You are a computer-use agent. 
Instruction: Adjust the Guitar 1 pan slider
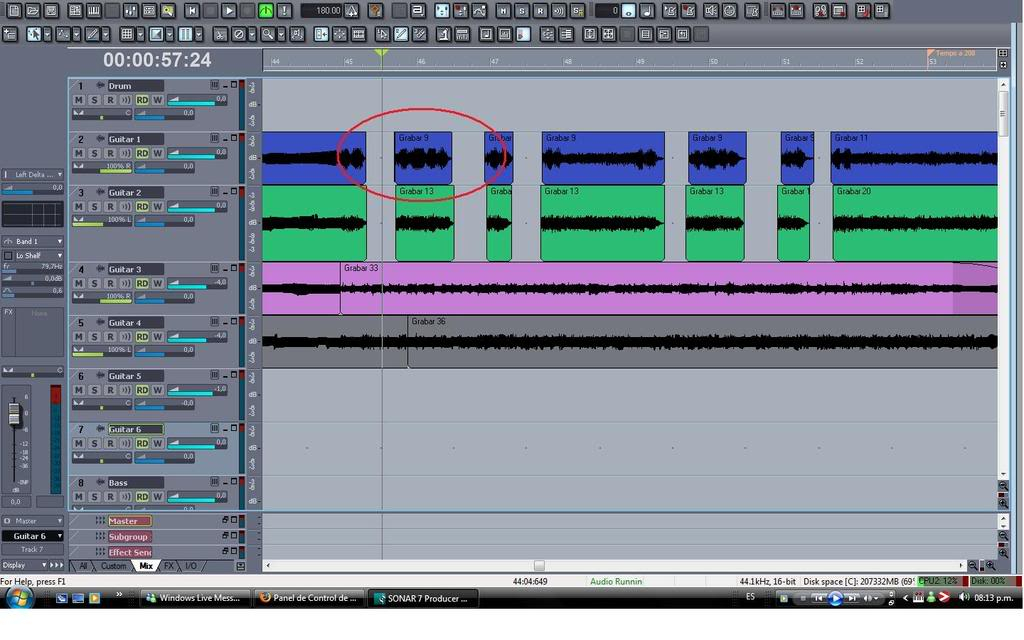pyautogui.click(x=102, y=167)
